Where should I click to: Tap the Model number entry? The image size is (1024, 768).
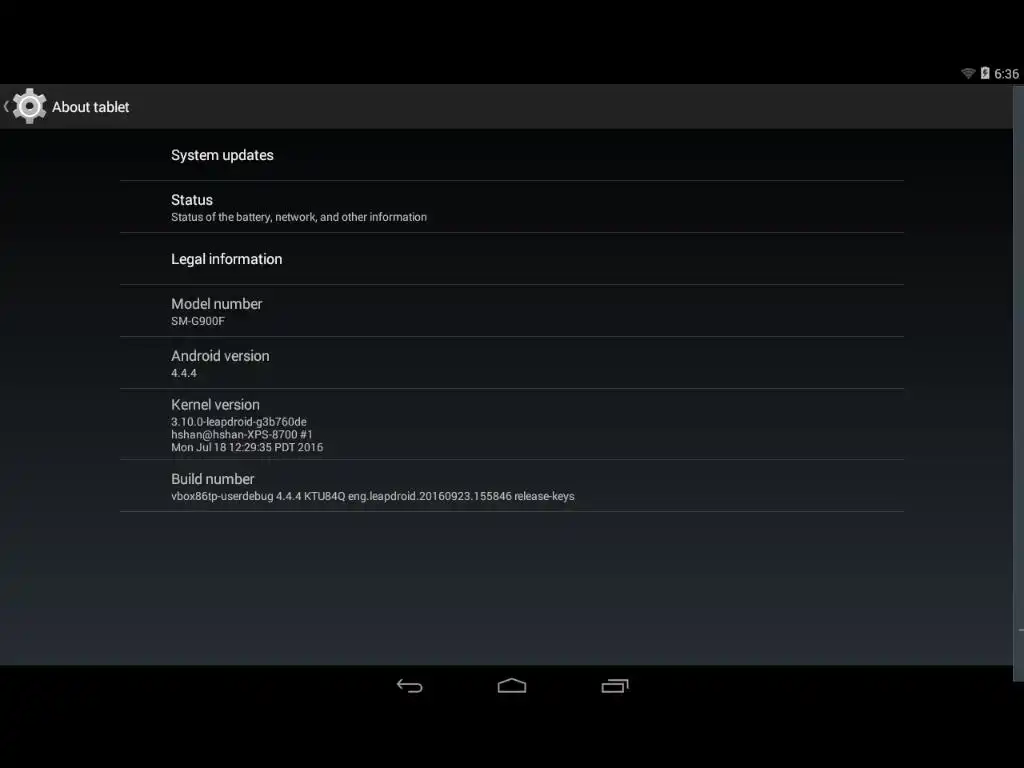tap(512, 311)
